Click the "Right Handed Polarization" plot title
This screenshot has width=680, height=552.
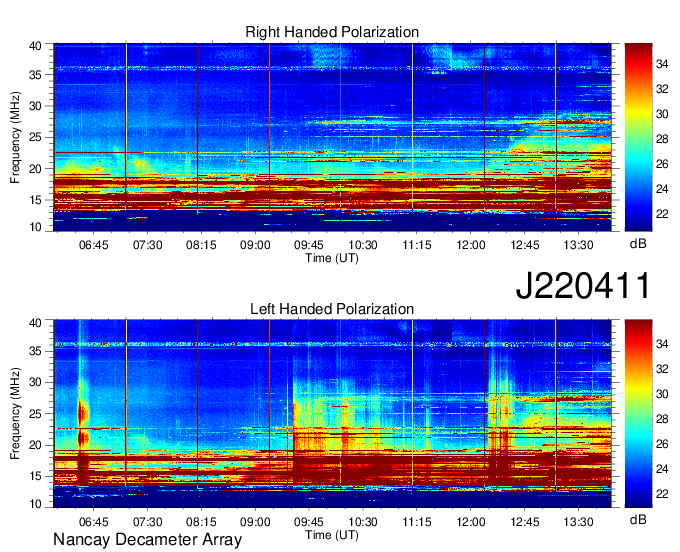(332, 32)
